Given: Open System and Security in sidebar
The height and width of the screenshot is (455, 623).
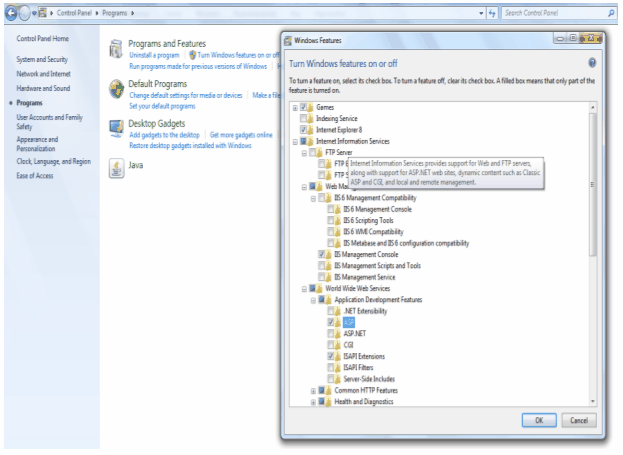Looking at the screenshot, I should (x=42, y=59).
